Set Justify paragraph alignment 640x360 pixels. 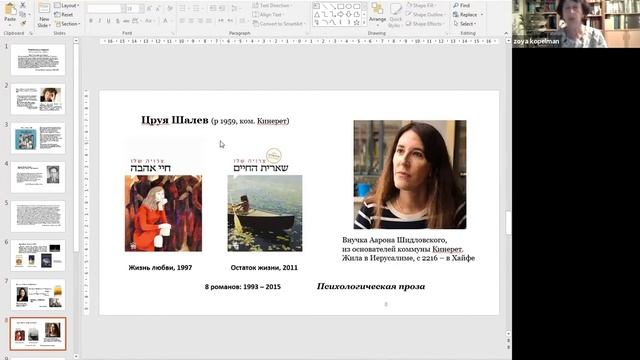pyautogui.click(x=209, y=21)
